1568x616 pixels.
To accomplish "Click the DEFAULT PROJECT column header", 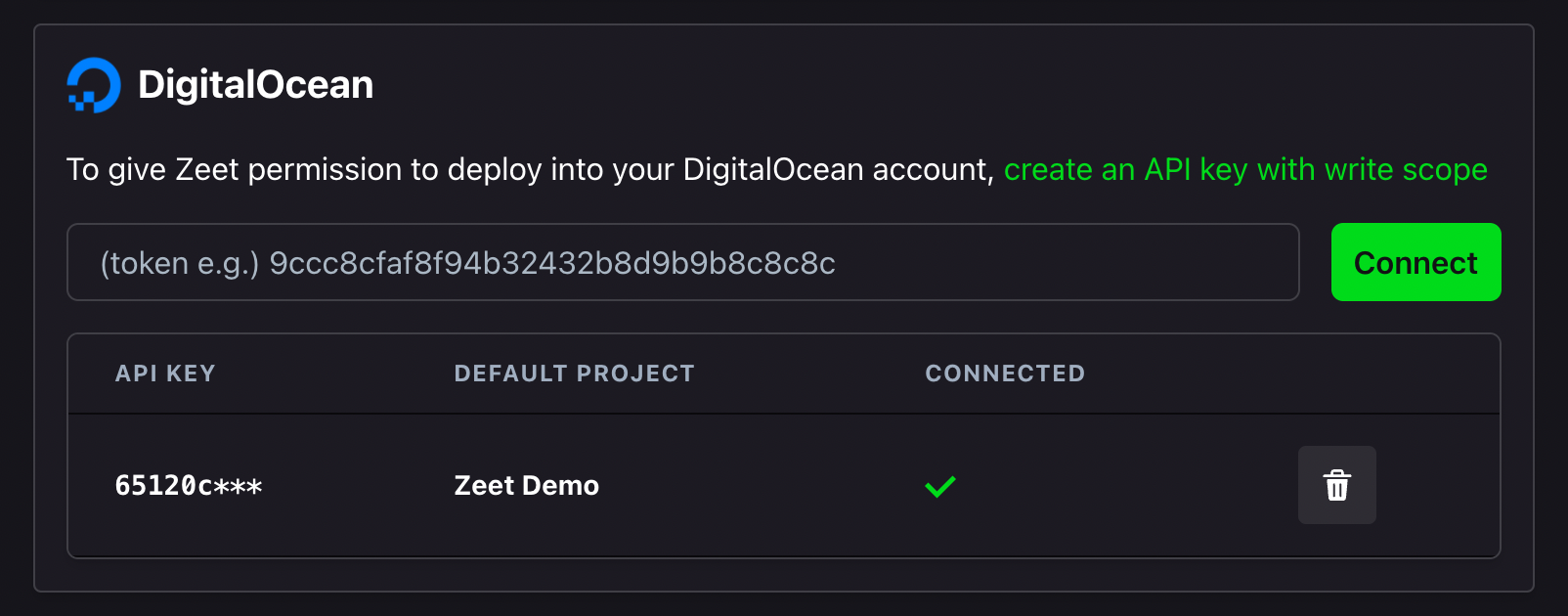I will tap(574, 374).
